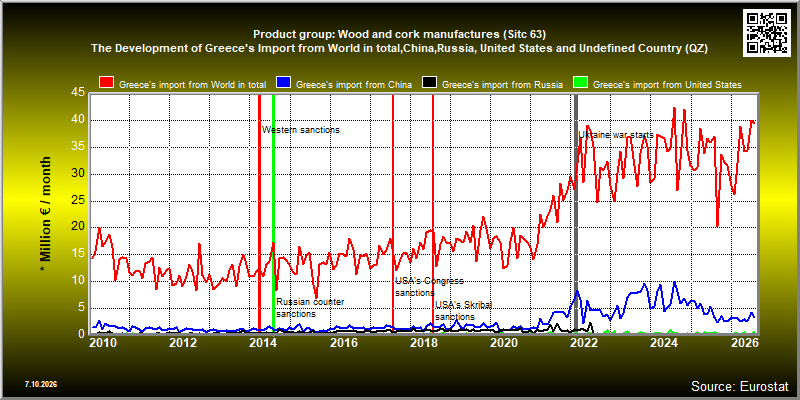Click x-axis year label 2014

[x=264, y=342]
